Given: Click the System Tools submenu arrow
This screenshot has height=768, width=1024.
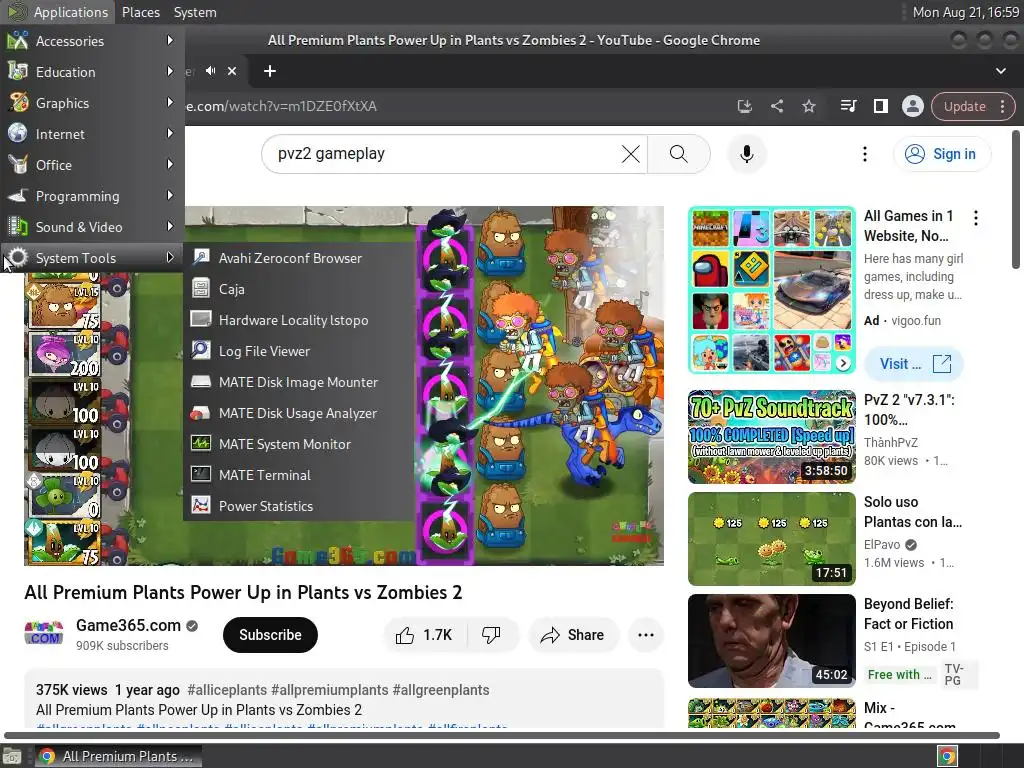Looking at the screenshot, I should point(170,257).
